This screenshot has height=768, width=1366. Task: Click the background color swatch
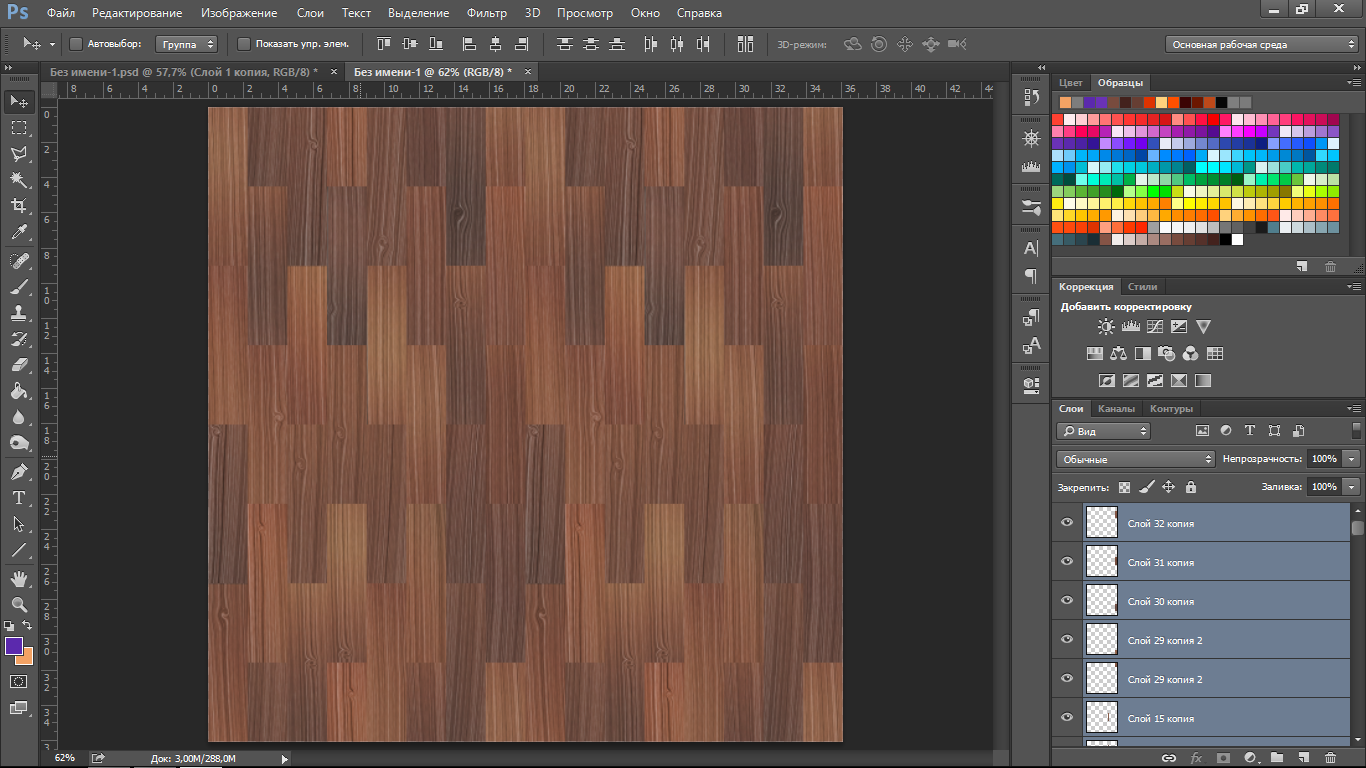[26, 657]
